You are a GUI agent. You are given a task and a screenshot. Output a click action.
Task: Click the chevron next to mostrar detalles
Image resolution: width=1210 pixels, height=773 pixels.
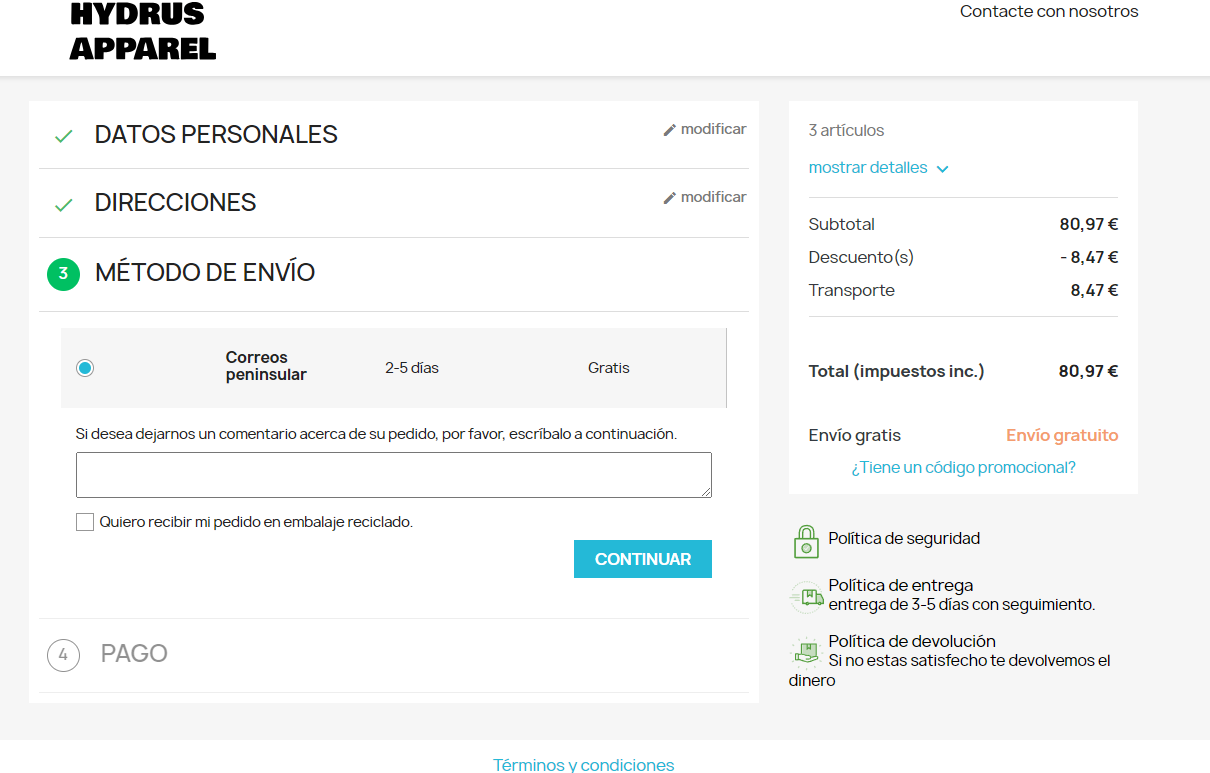click(942, 169)
